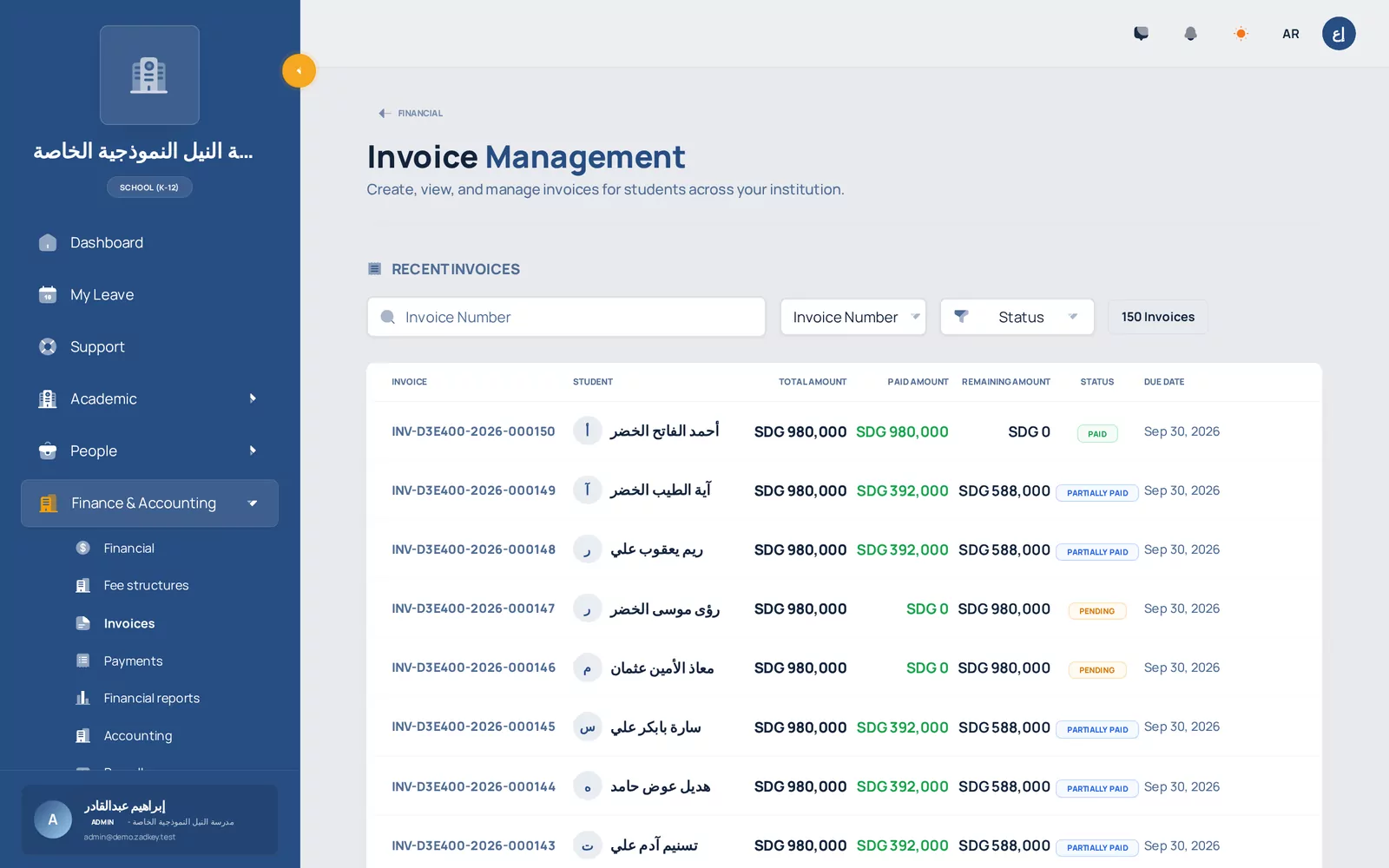Screen dimensions: 1389x868
Task: Go to Dashboard in the sidebar
Action: tap(149, 243)
